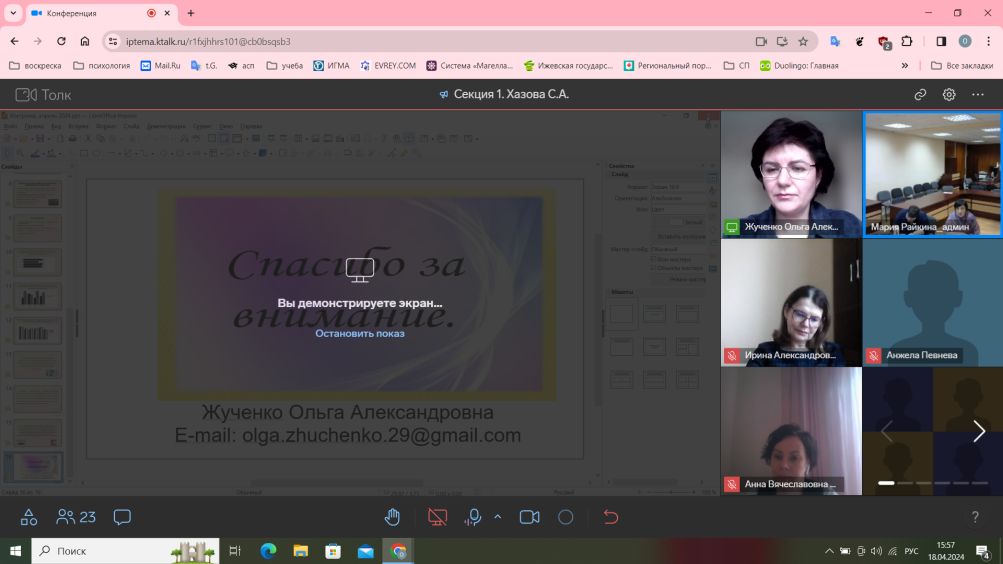Screen dimensions: 1003x564
Task: Close the Конференция tab
Action: [168, 13]
